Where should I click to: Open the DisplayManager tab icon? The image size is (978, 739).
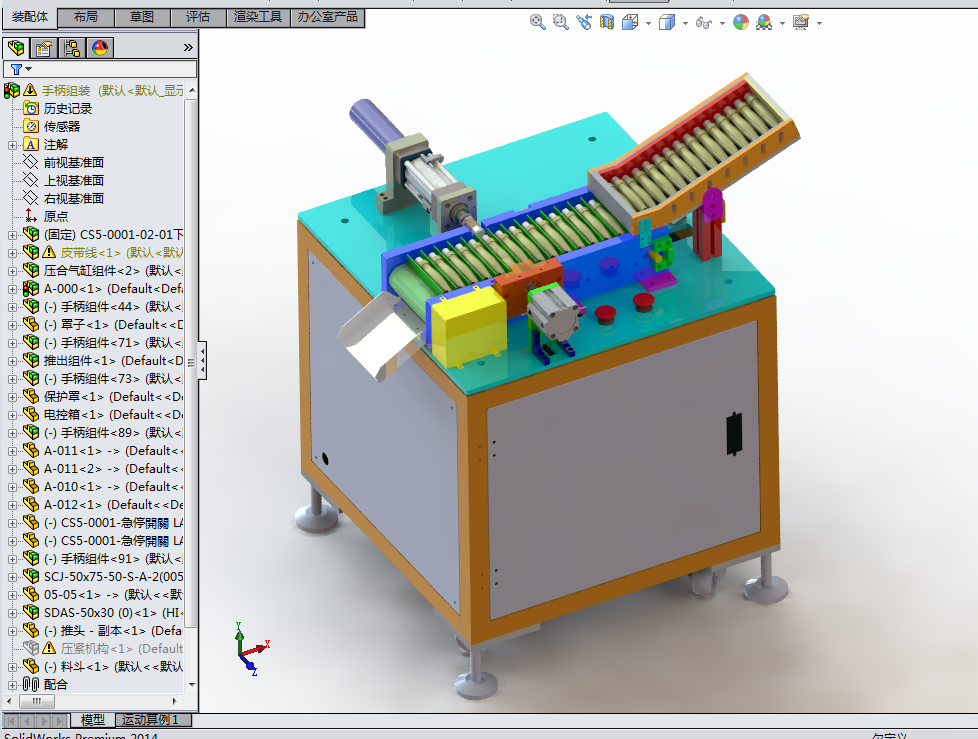coord(100,47)
